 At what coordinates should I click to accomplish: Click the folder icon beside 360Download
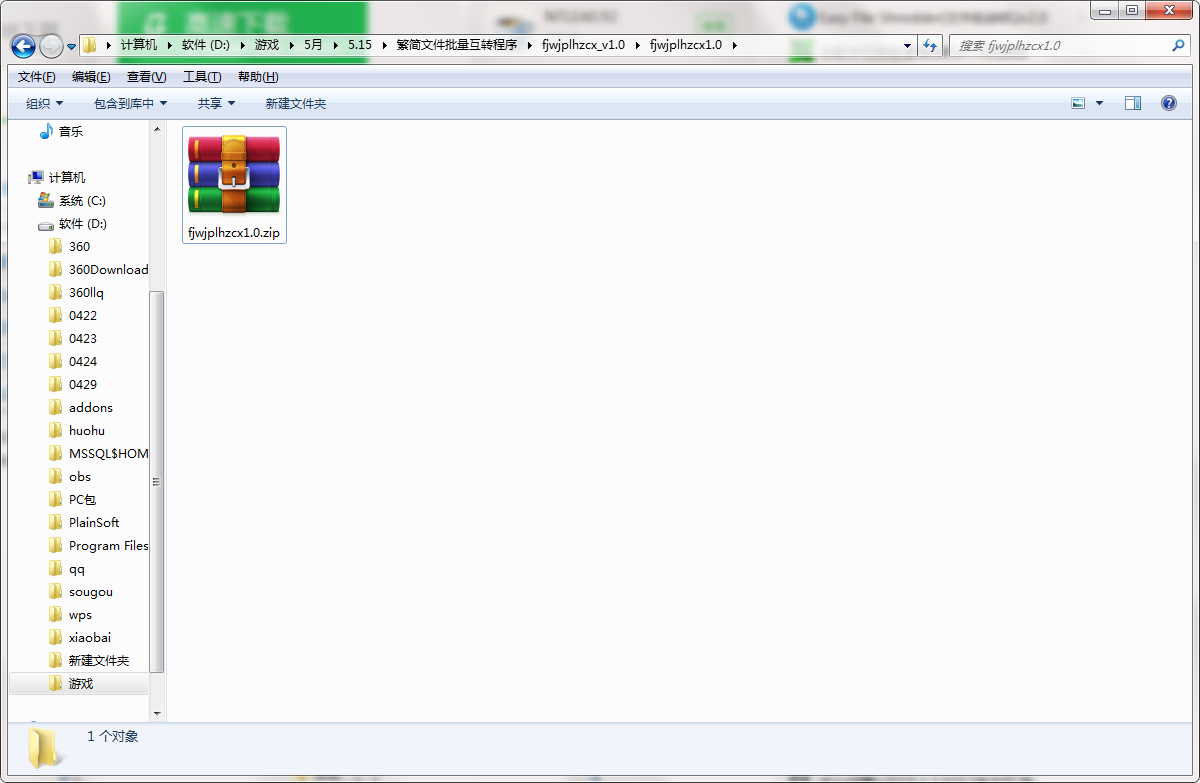56,269
